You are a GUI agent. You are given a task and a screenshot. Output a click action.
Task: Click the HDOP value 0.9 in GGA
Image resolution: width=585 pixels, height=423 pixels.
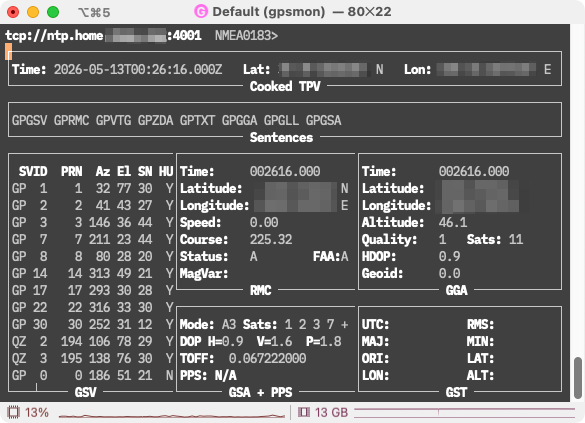449,256
